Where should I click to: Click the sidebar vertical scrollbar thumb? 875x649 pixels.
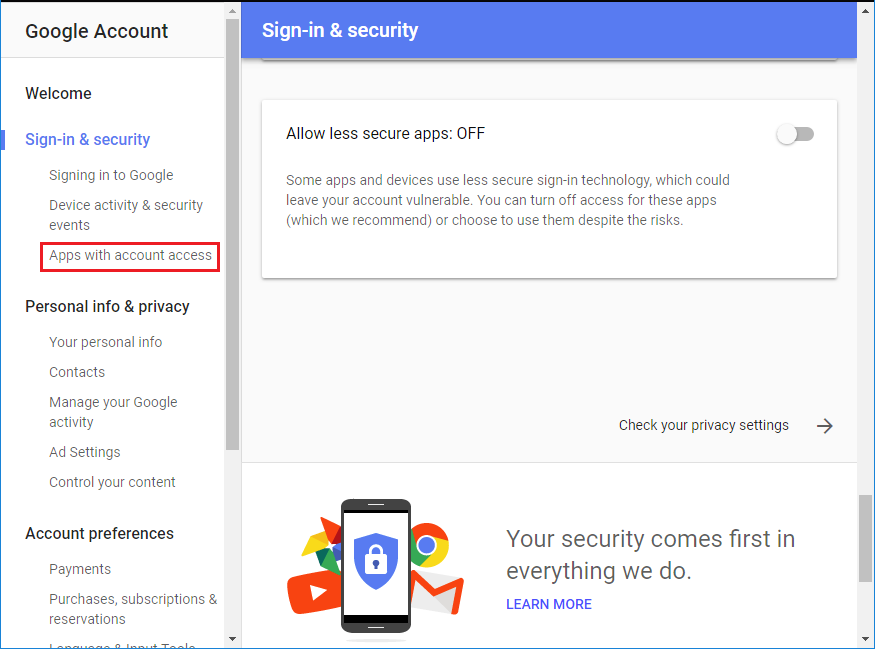[x=233, y=234]
